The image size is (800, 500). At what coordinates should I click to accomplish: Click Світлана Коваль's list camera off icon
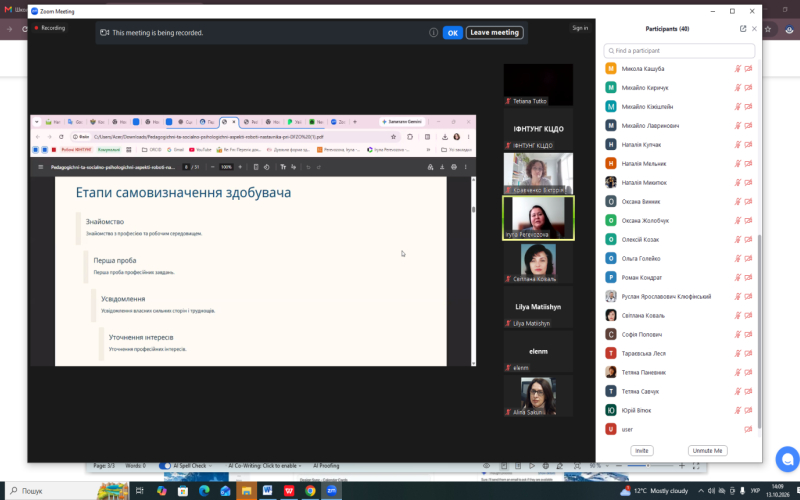coord(748,315)
